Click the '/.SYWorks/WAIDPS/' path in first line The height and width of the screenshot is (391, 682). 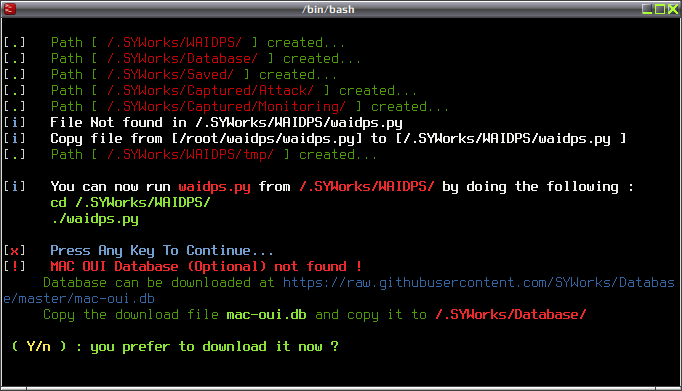(x=174, y=43)
